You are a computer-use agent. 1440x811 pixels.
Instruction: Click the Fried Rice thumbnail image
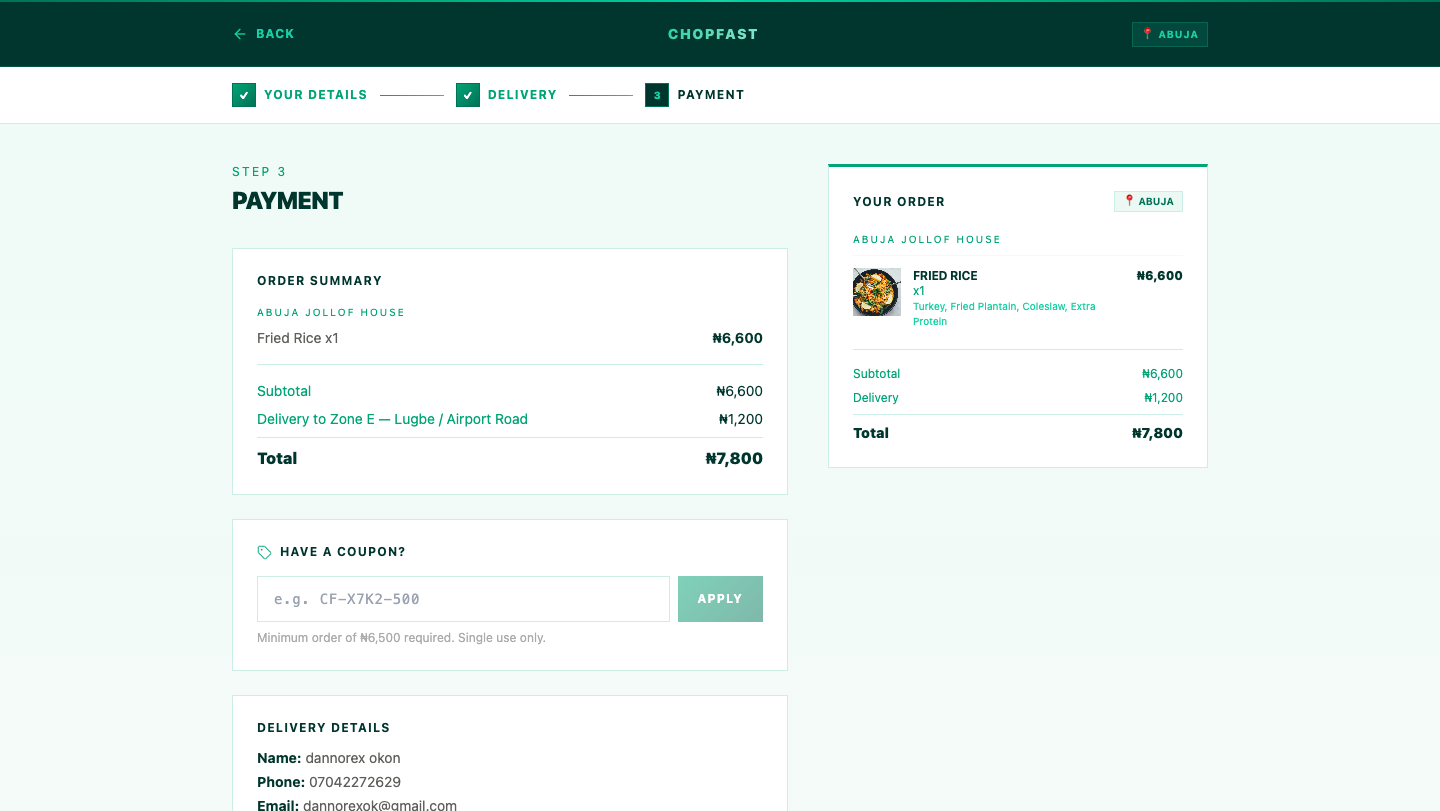[x=877, y=292]
